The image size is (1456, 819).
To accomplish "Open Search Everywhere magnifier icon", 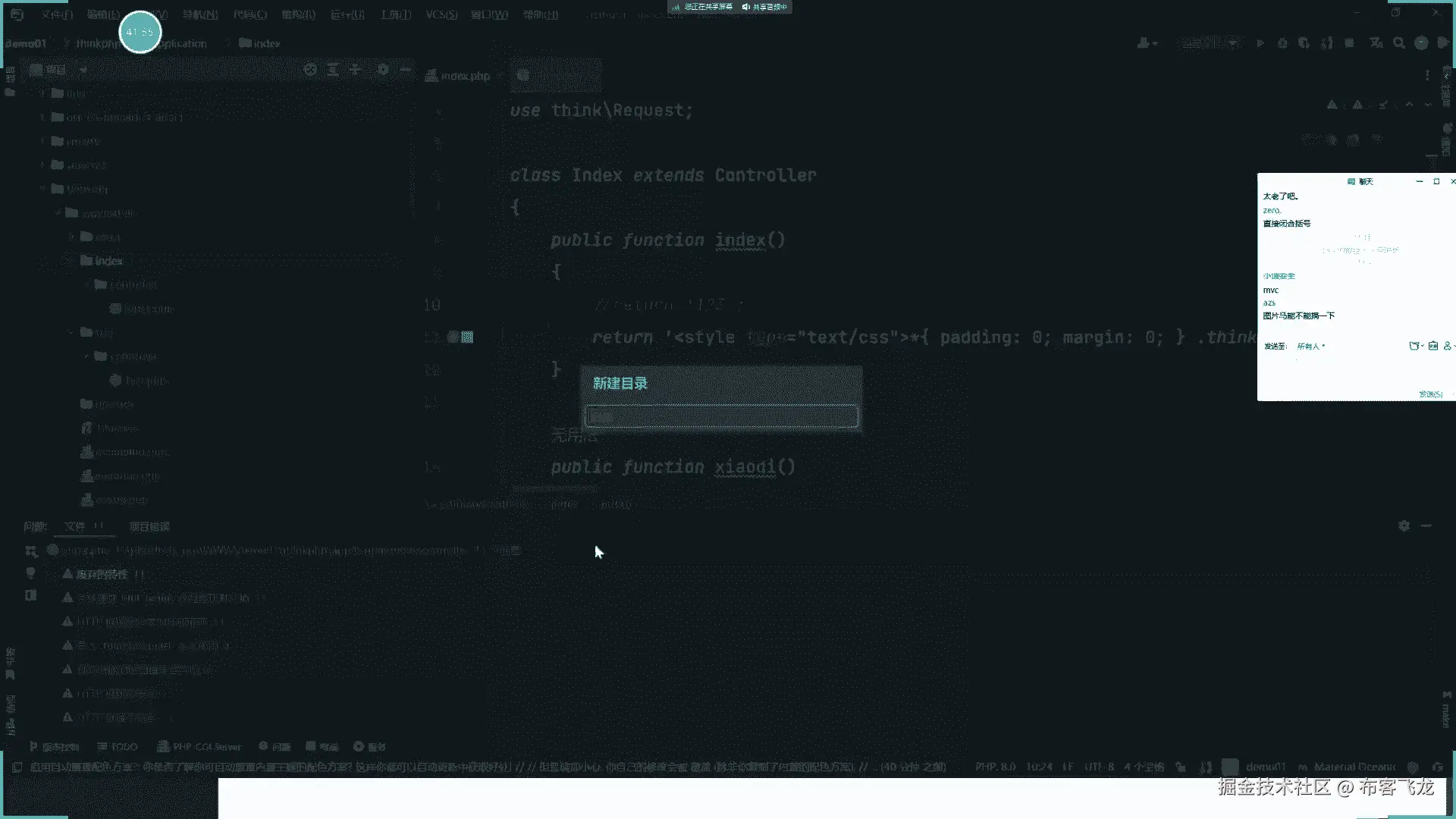I will pos(1399,43).
